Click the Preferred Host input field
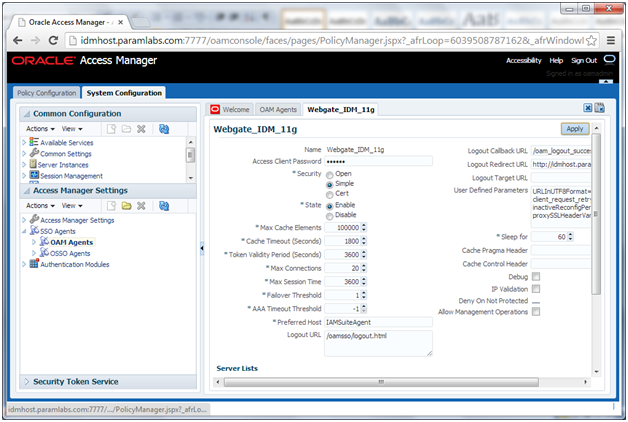The height and width of the screenshot is (422, 628). coord(378,322)
